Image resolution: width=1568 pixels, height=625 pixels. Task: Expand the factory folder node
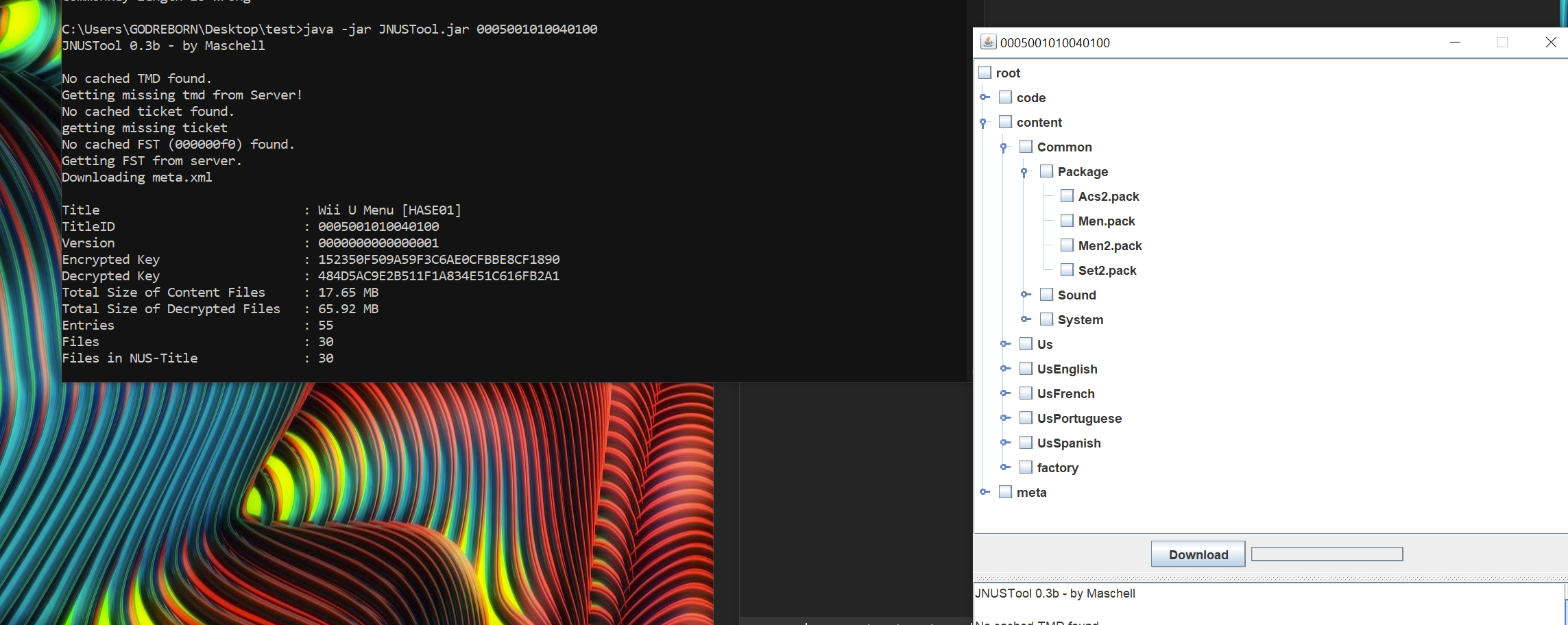tap(1005, 467)
